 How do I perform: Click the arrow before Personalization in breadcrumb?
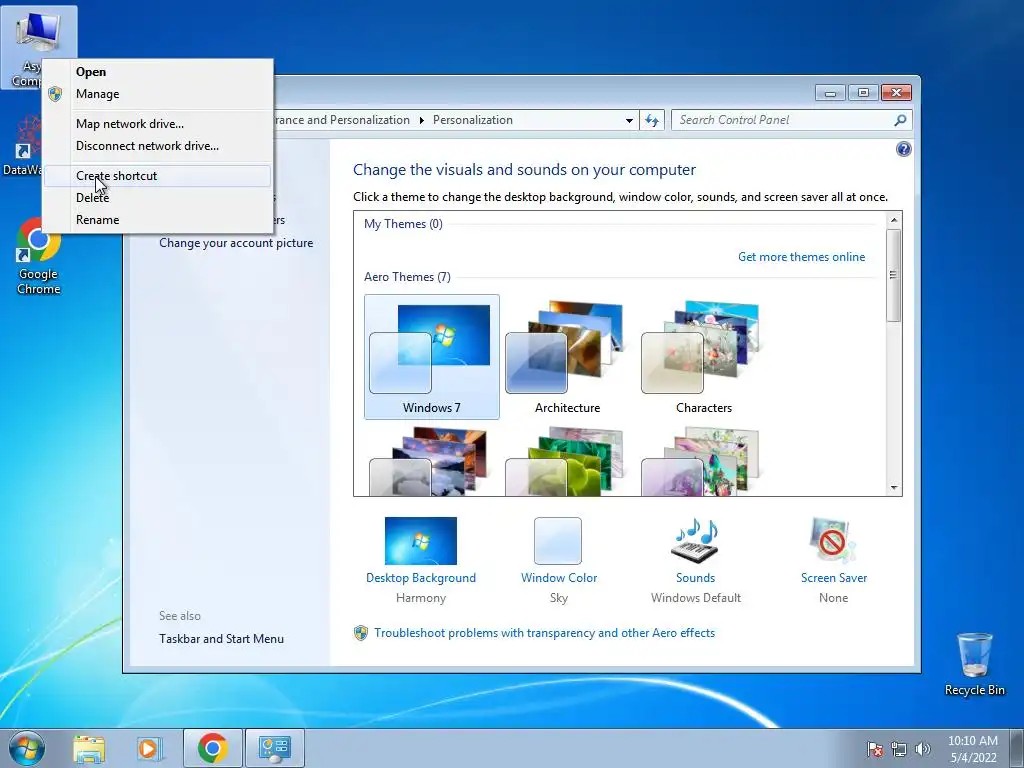(x=421, y=120)
